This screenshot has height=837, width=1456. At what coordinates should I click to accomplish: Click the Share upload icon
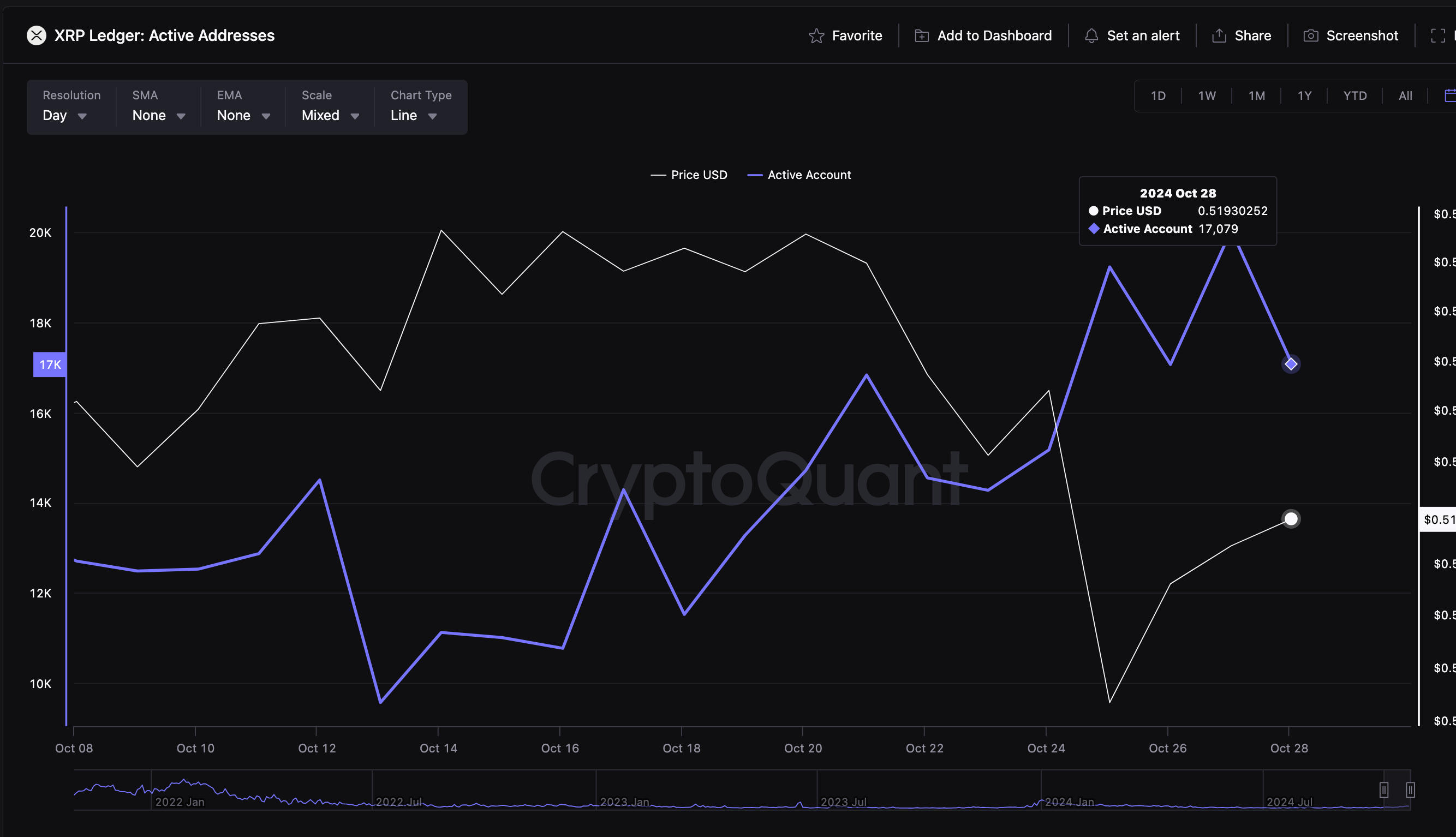(1219, 35)
